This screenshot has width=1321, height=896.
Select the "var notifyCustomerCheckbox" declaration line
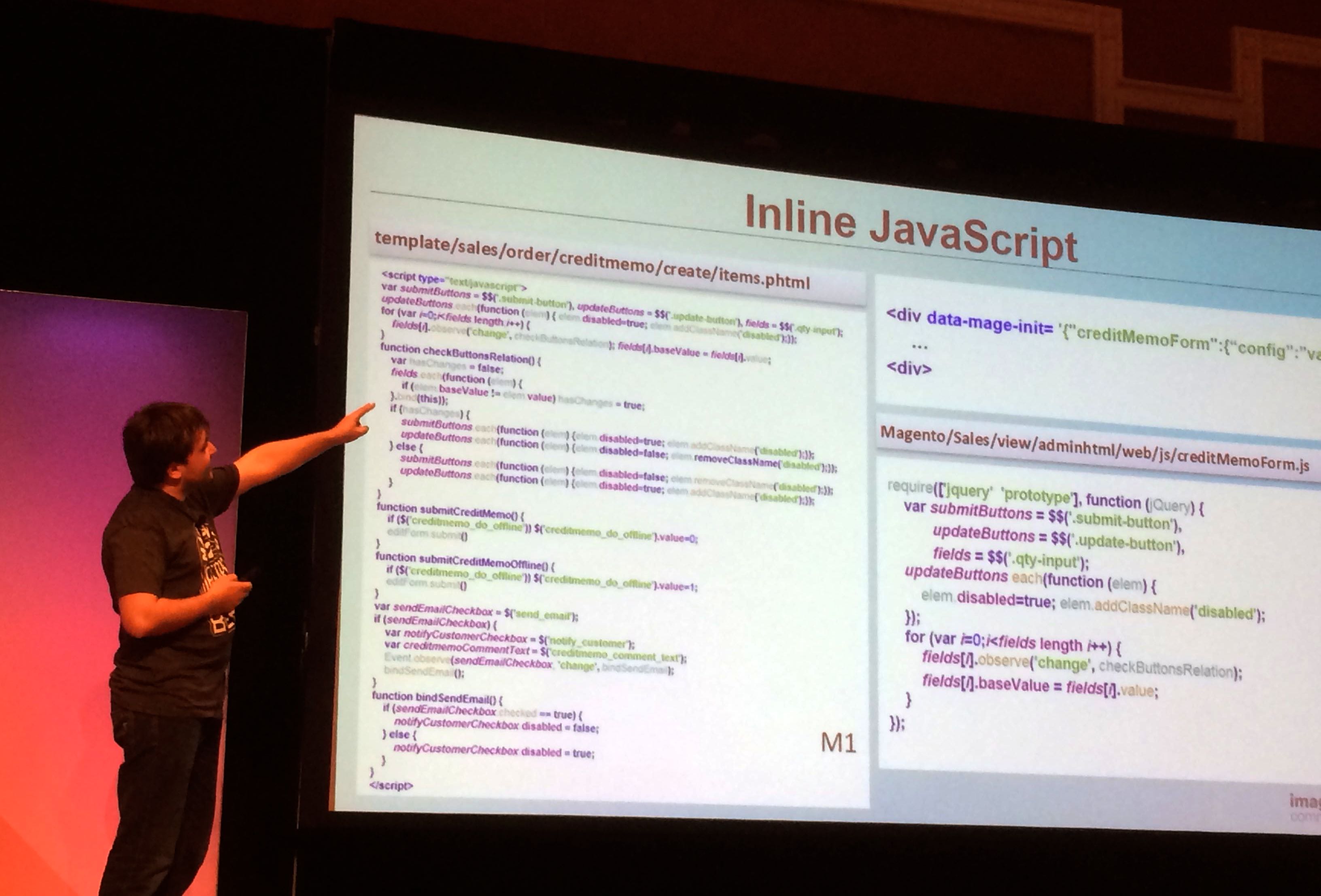pyautogui.click(x=509, y=638)
